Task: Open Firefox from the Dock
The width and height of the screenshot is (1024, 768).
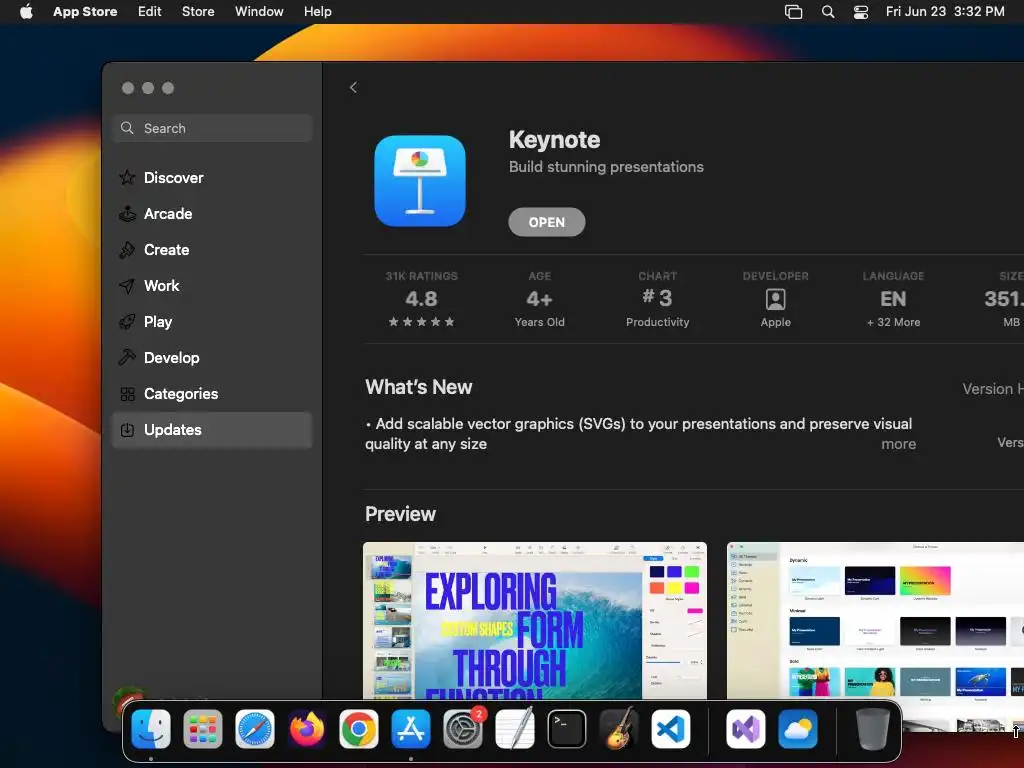Action: coord(307,729)
